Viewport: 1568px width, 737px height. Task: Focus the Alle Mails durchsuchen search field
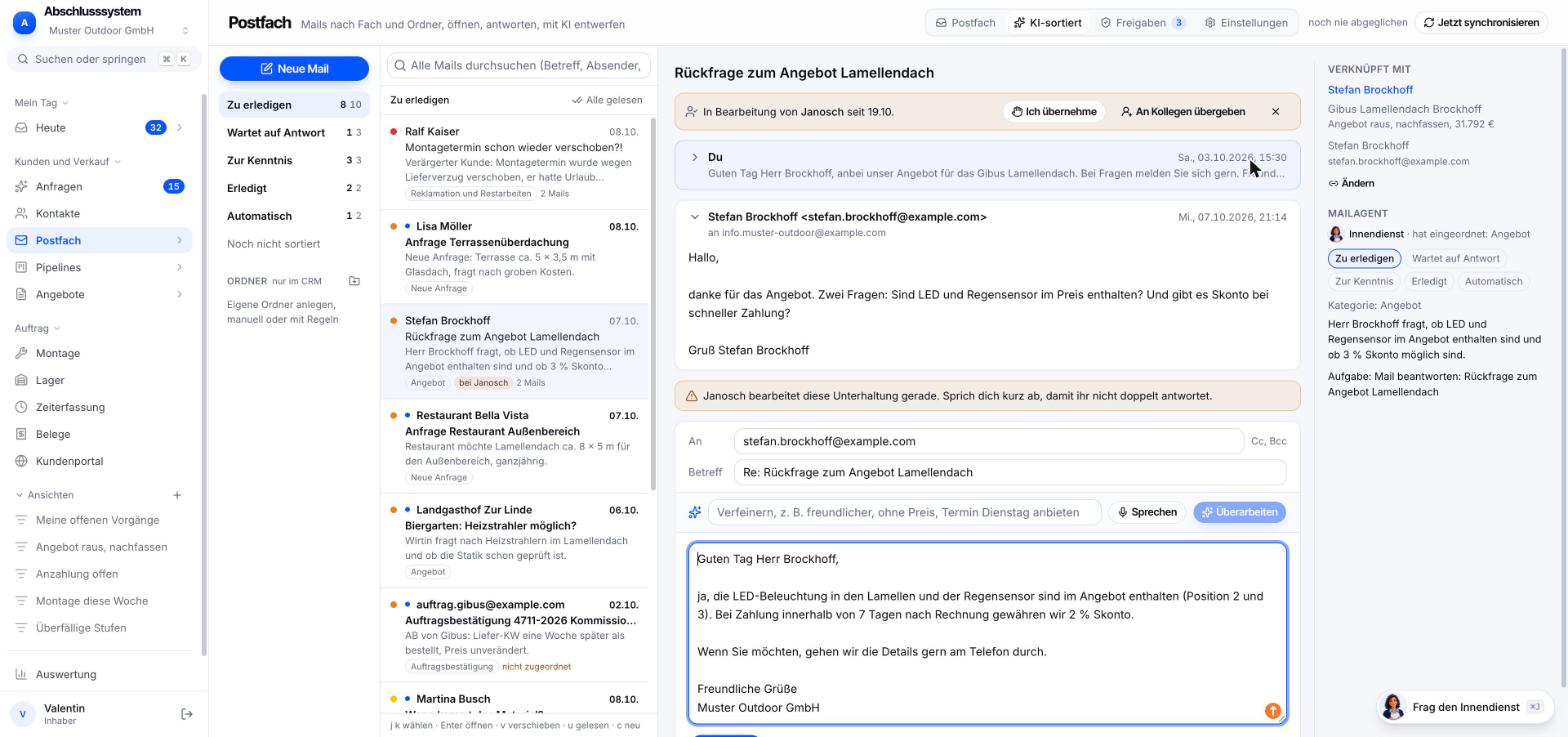(x=519, y=65)
